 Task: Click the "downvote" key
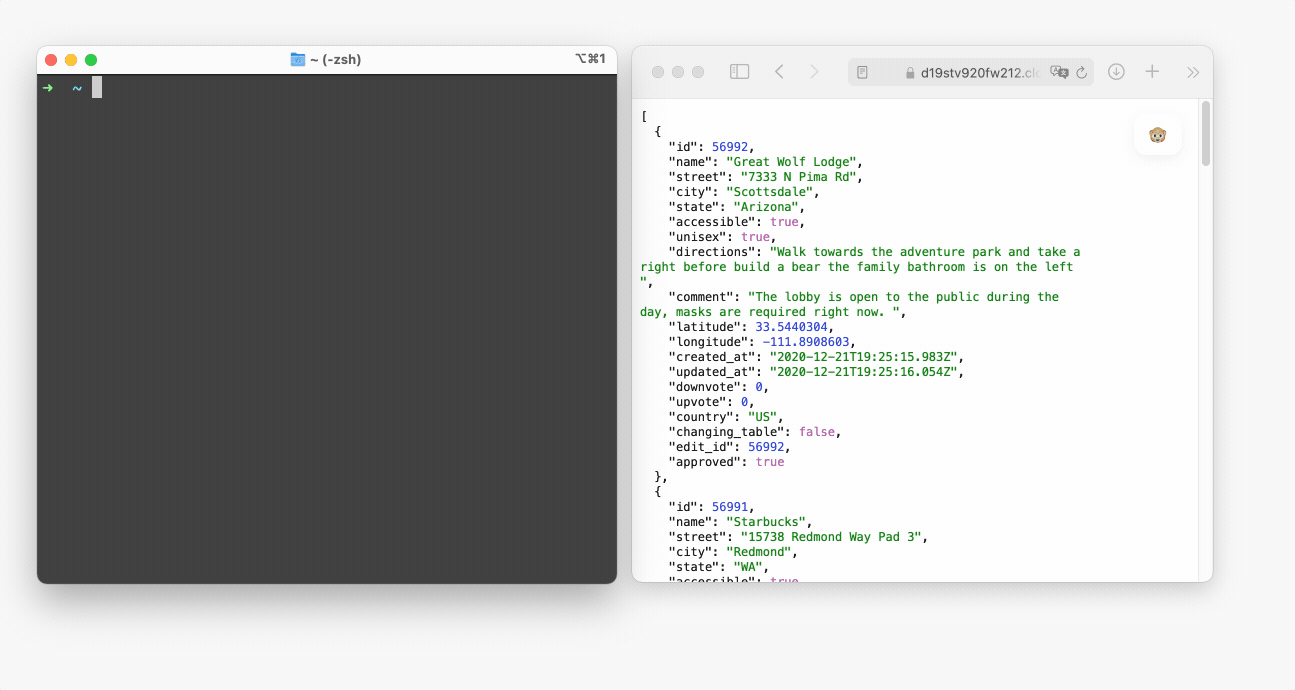pos(706,387)
